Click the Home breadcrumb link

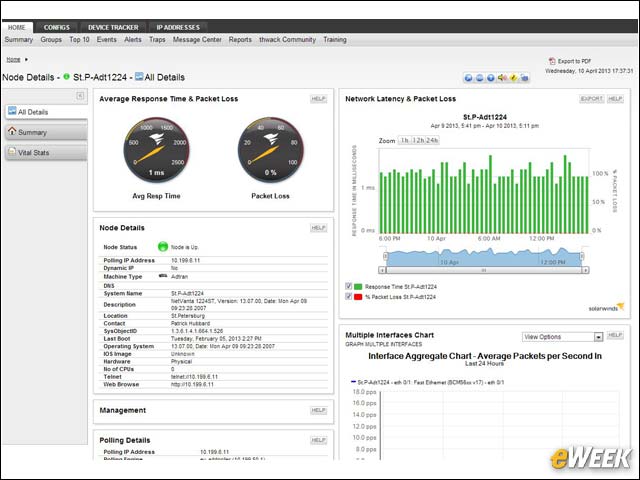pyautogui.click(x=13, y=60)
